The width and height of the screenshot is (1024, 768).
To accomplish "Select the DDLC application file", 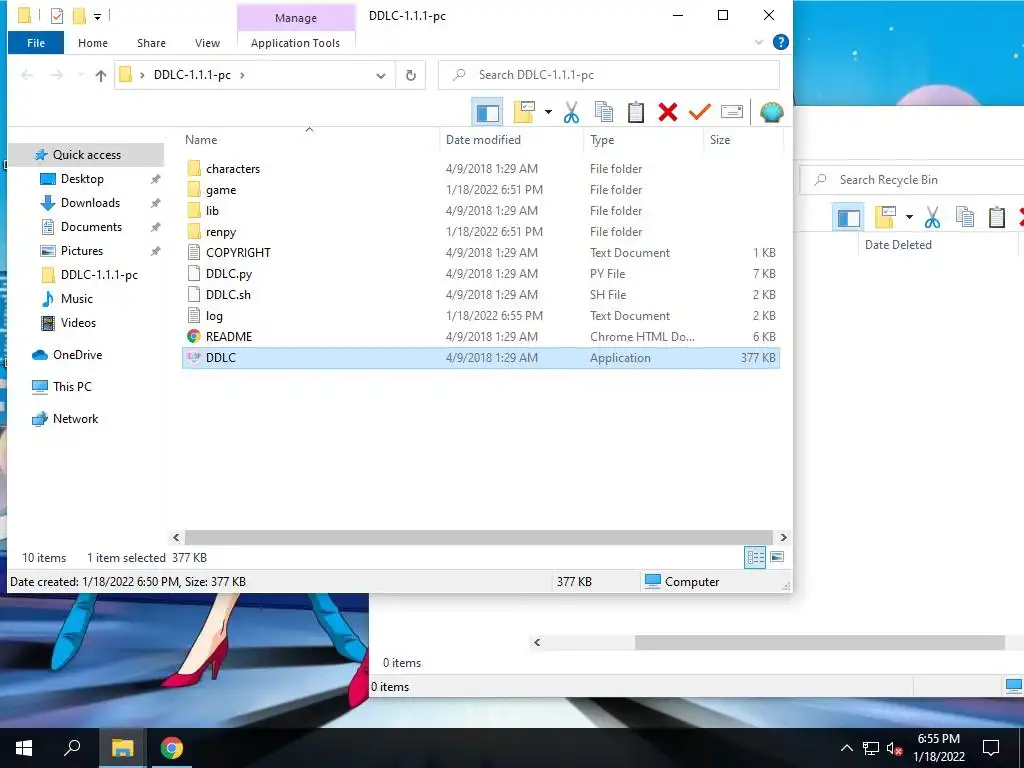I will [x=481, y=358].
